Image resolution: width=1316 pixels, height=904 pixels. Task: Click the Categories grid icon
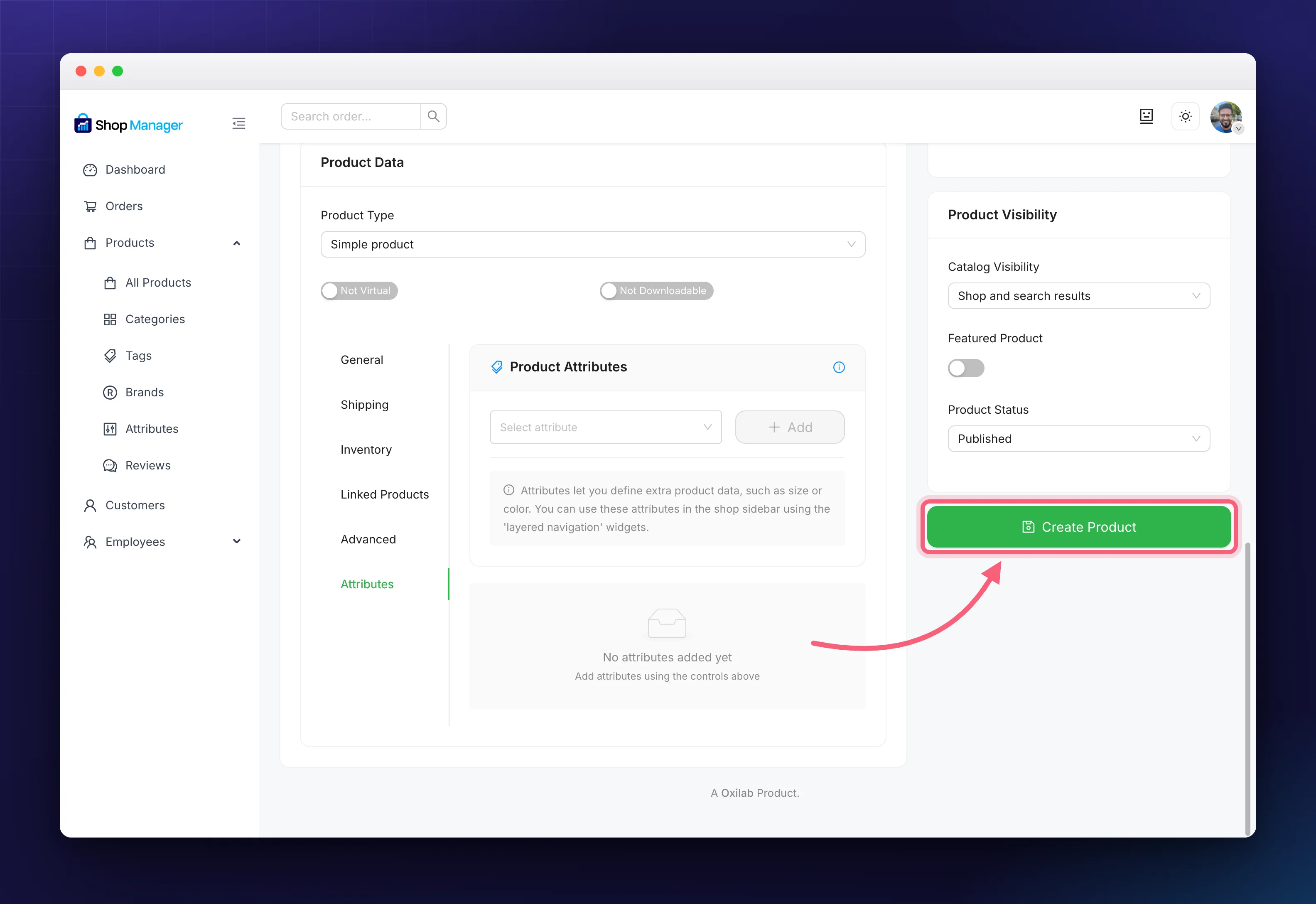110,319
